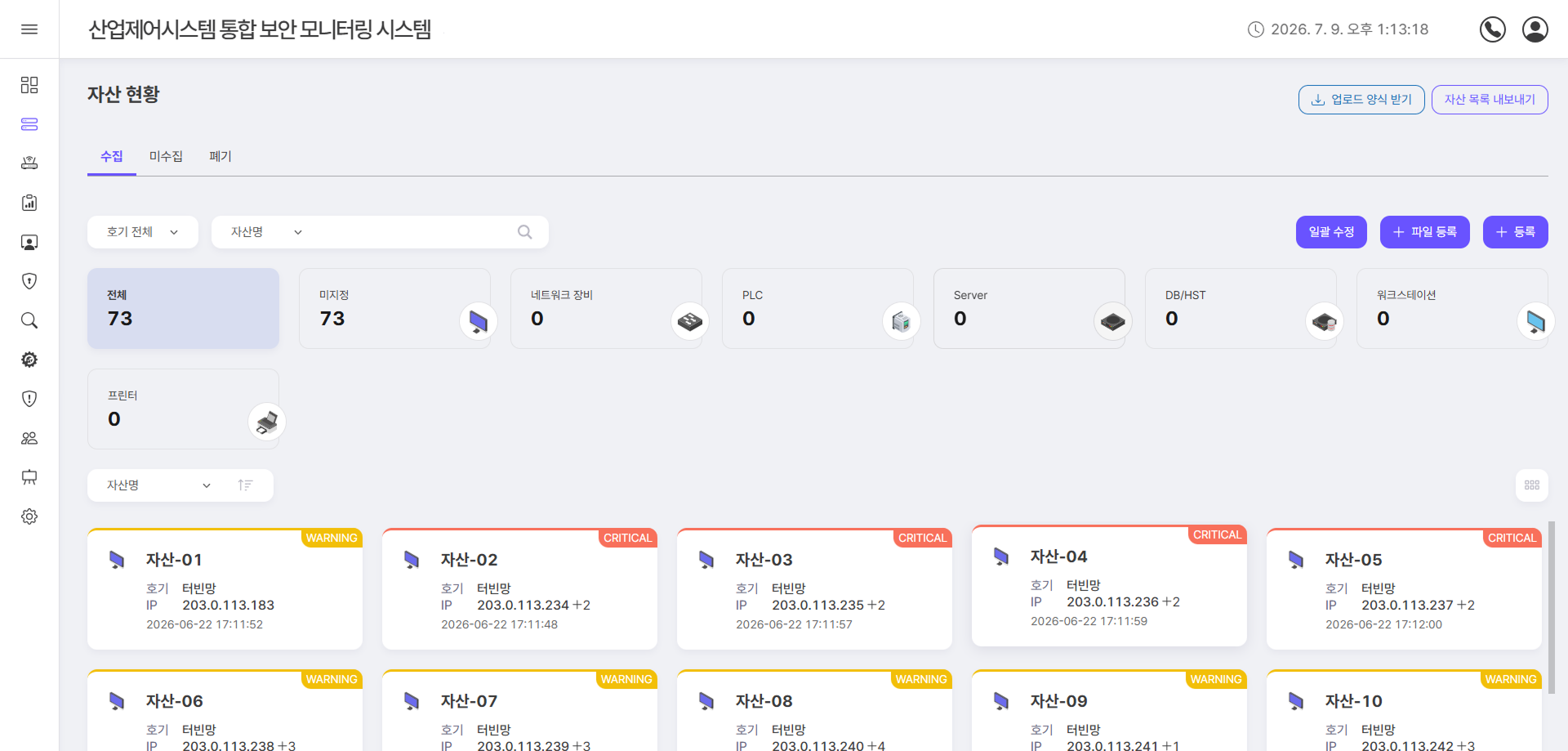This screenshot has height=751, width=1568.
Task: Click 자산 목록 내보내기 button
Action: pyautogui.click(x=1490, y=100)
